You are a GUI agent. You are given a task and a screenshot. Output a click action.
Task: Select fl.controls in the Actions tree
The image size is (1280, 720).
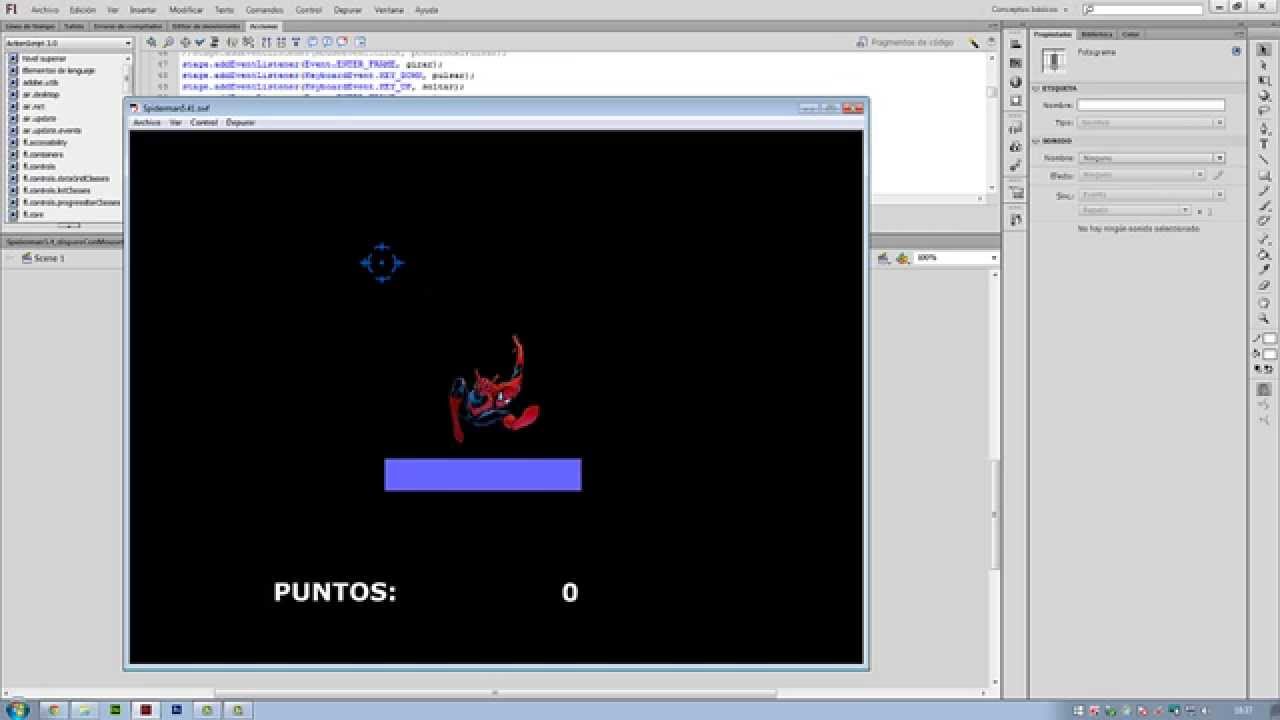pos(40,167)
